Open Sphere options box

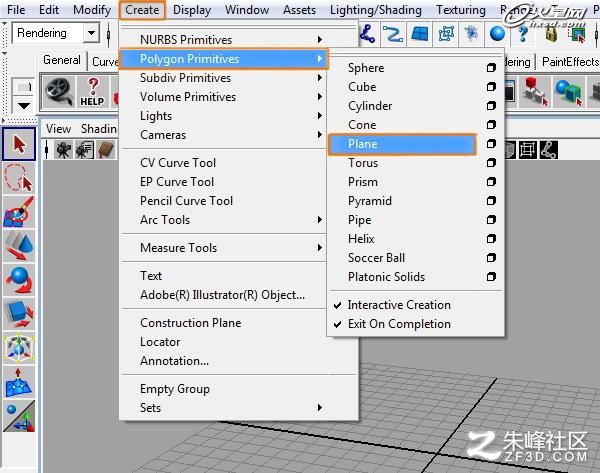(x=491, y=68)
